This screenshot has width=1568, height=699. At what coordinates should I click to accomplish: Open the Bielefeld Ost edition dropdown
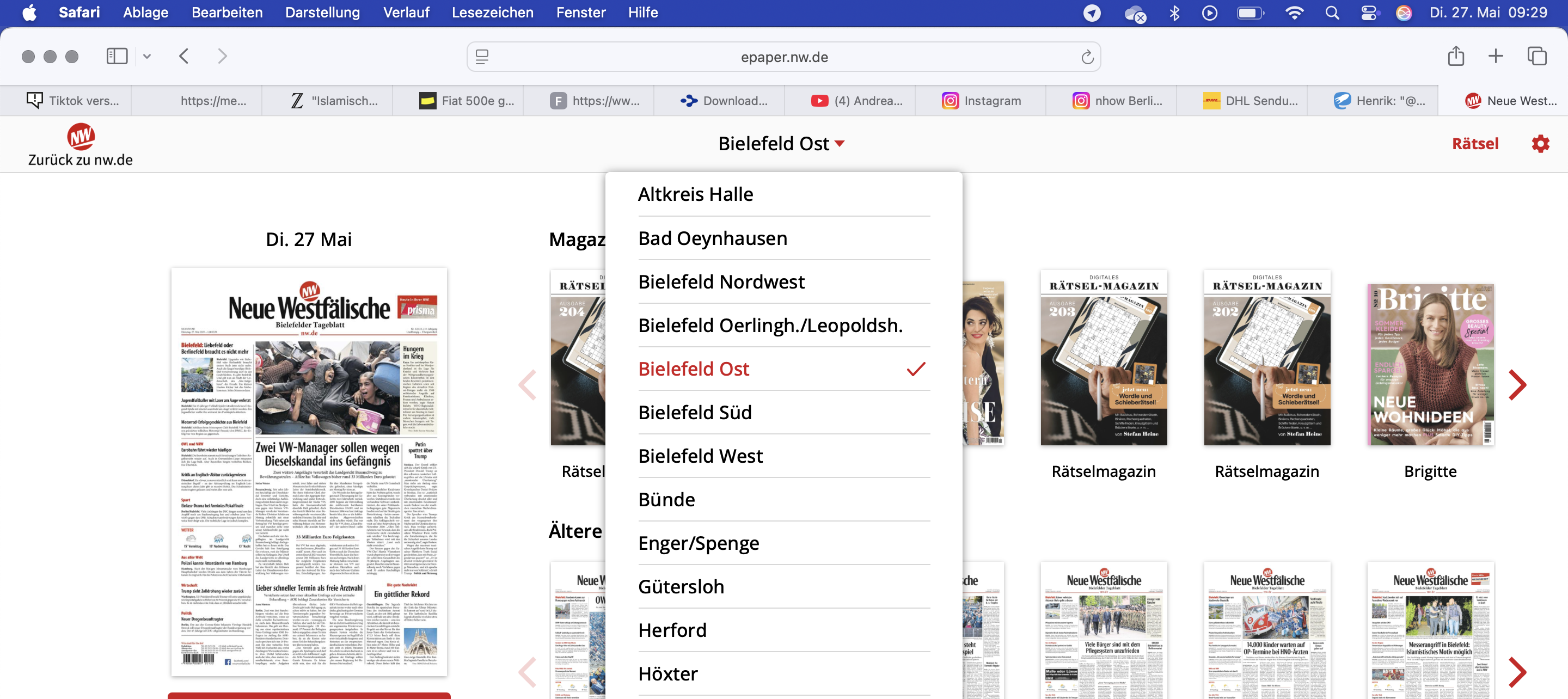[781, 144]
